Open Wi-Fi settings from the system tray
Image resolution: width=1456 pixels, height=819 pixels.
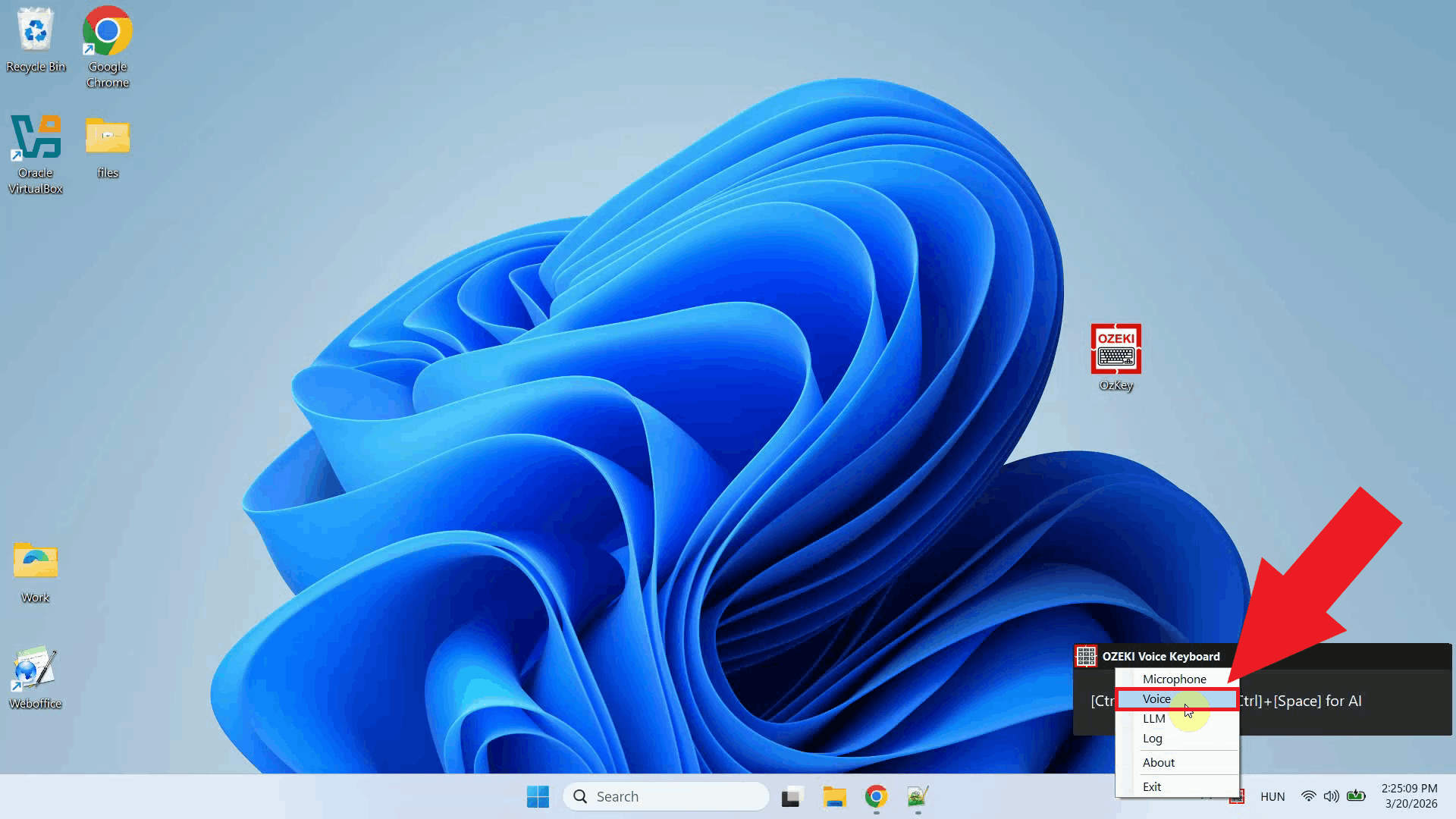(x=1307, y=796)
